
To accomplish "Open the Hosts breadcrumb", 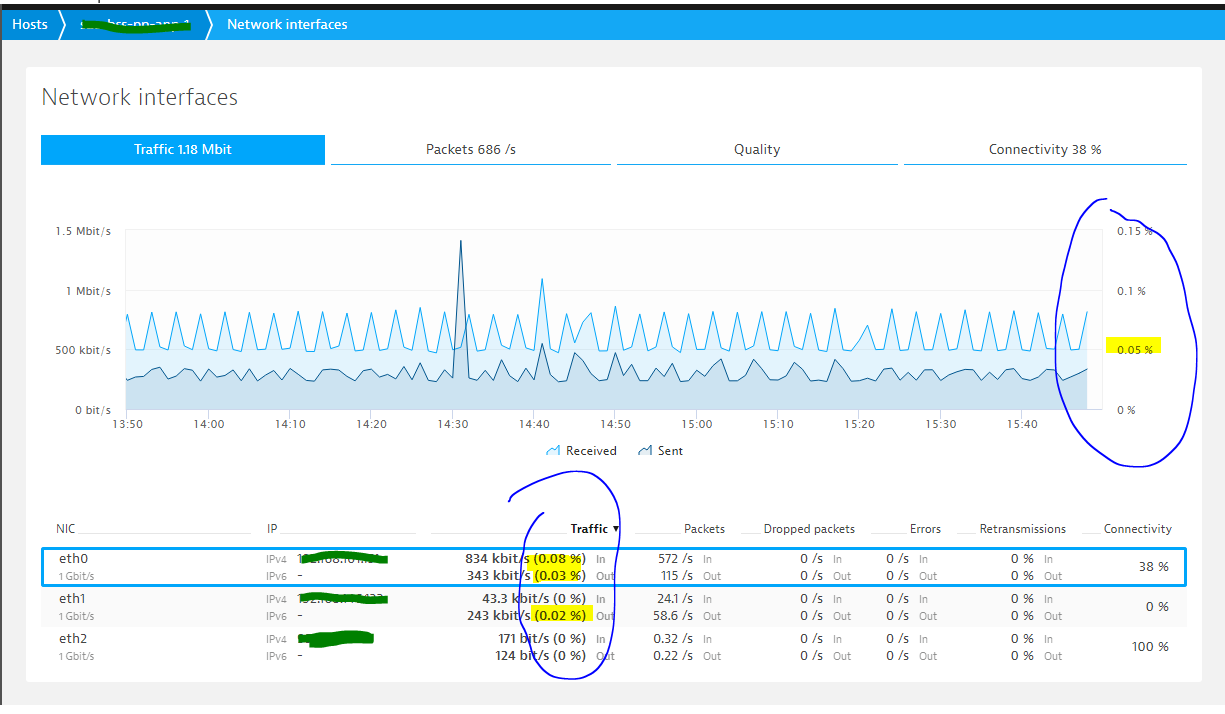I will click(30, 24).
